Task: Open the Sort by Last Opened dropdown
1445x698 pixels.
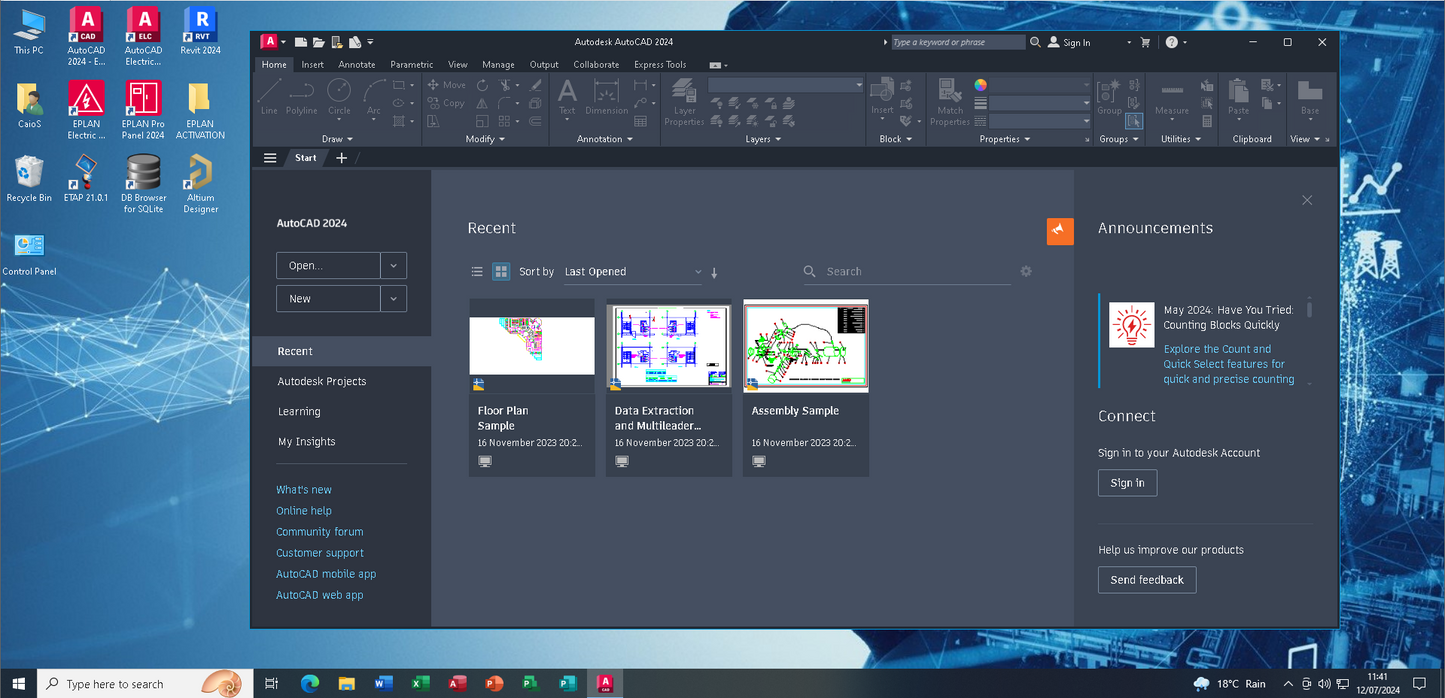Action: [633, 272]
